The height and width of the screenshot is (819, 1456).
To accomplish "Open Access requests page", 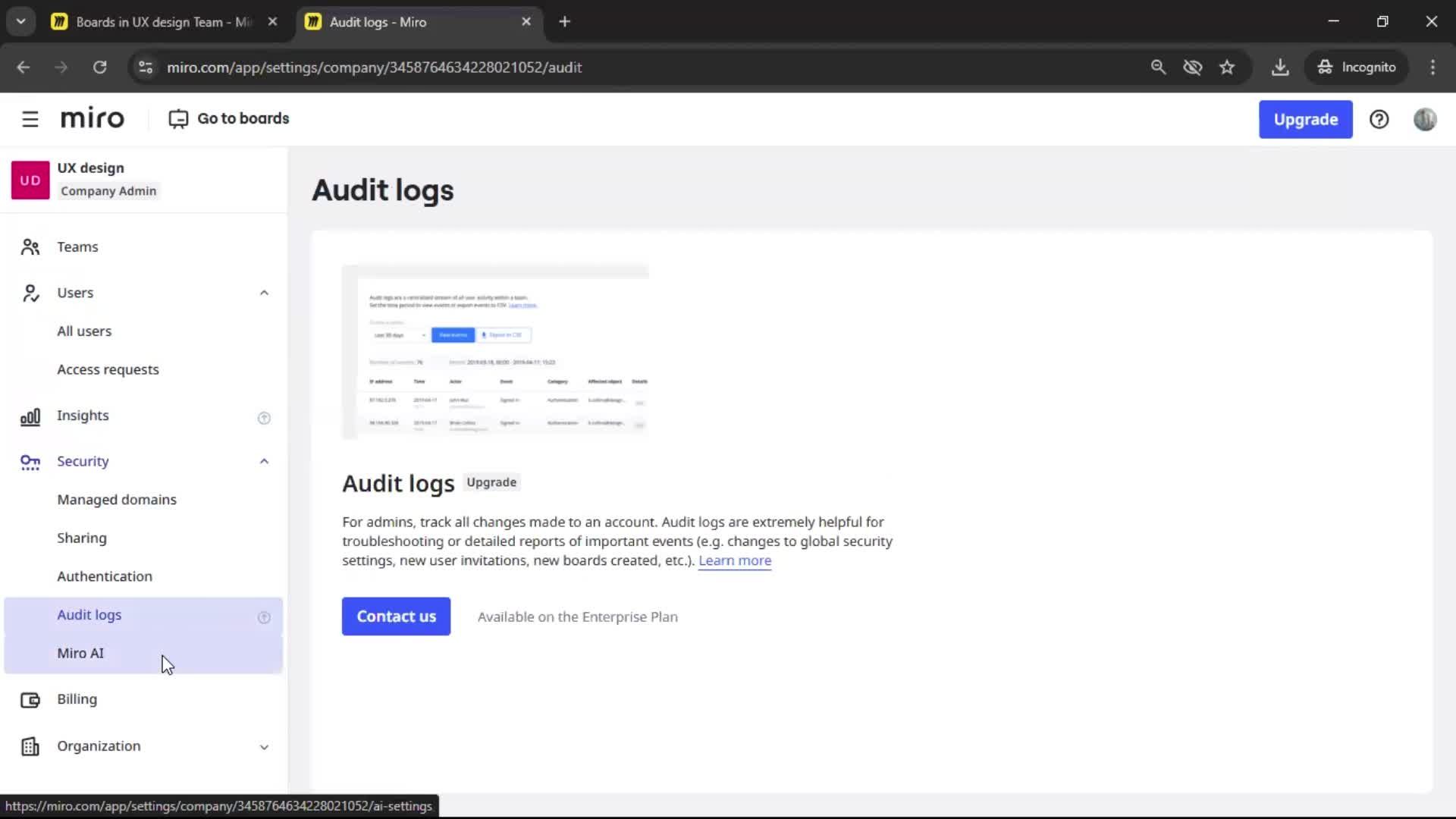I will [143, 370].
